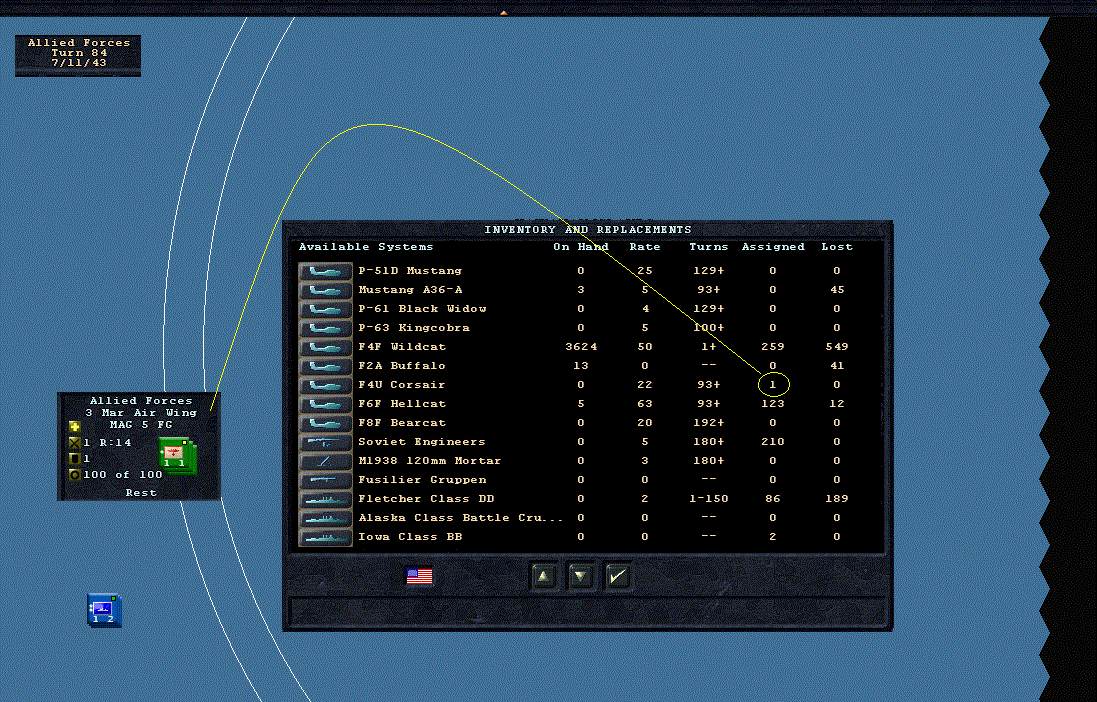1097x702 pixels.
Task: Select the F4U Corsair icon
Action: tap(325, 385)
